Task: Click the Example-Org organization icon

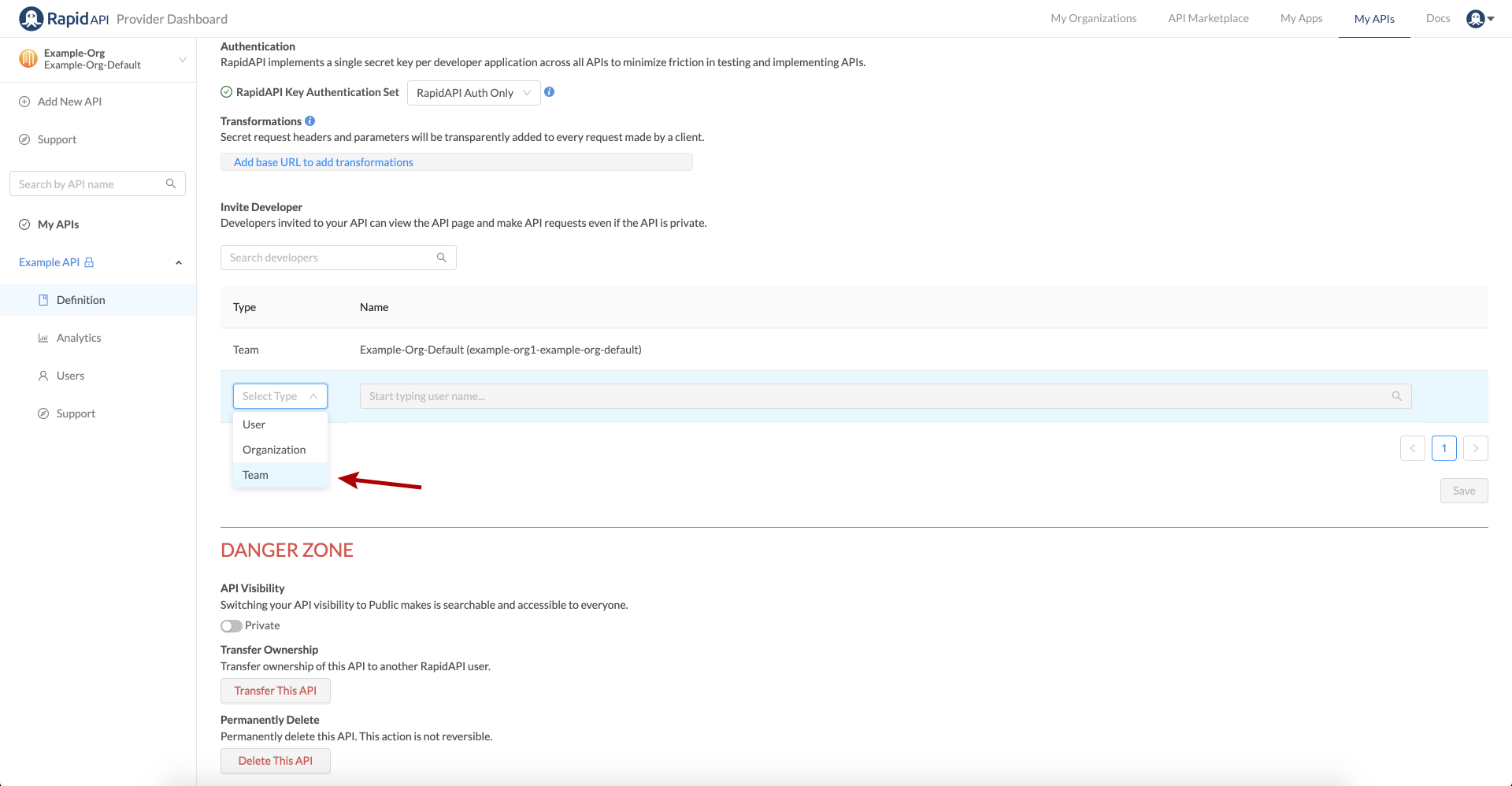Action: (x=28, y=58)
